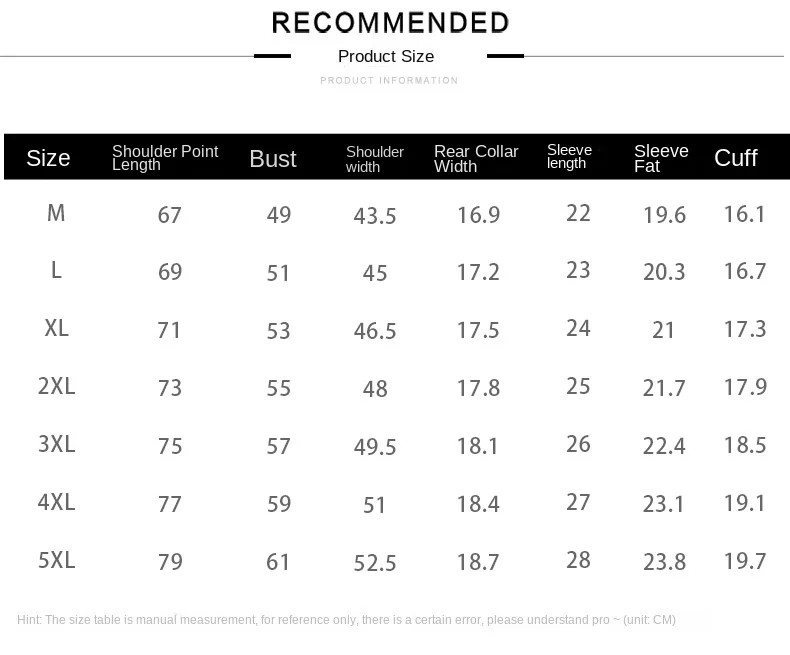Viewport: 790px width, 655px height.
Task: Select the 2XL bust value 55
Action: 279,387
